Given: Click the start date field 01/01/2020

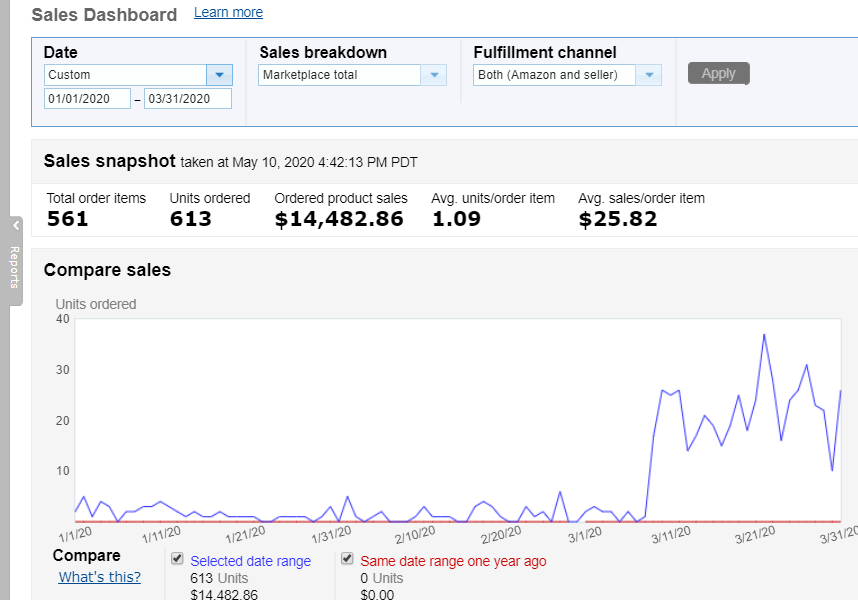Looking at the screenshot, I should point(87,99).
